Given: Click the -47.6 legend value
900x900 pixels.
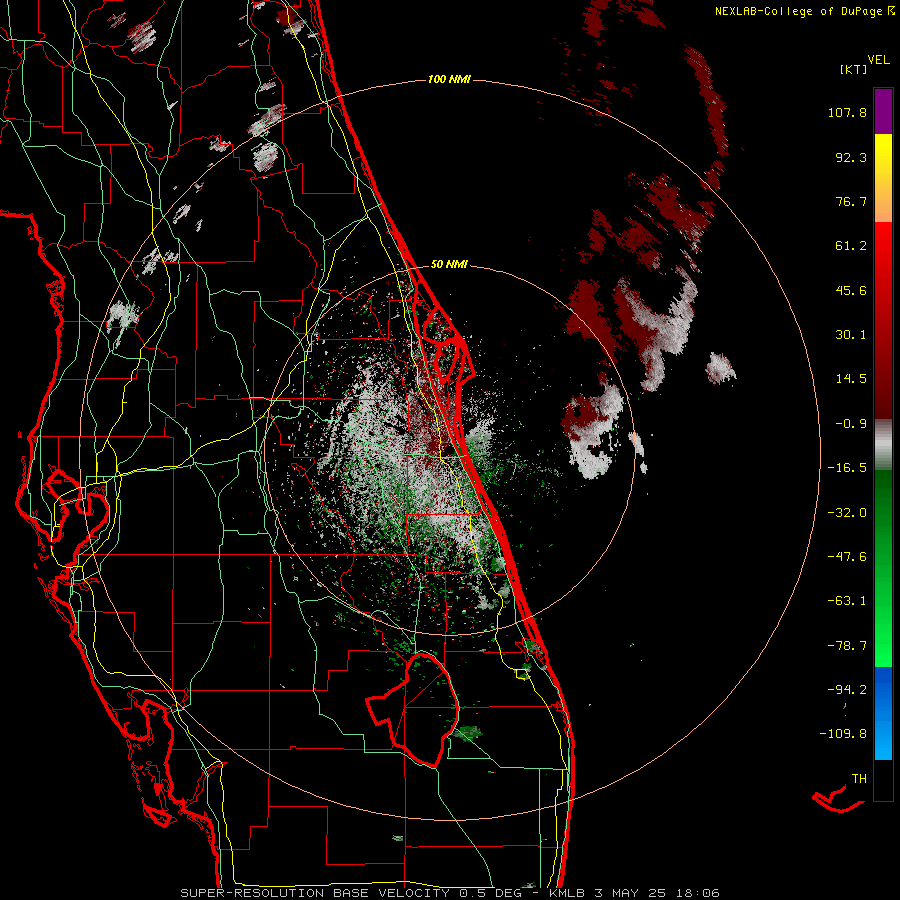Looking at the screenshot, I should tap(847, 557).
